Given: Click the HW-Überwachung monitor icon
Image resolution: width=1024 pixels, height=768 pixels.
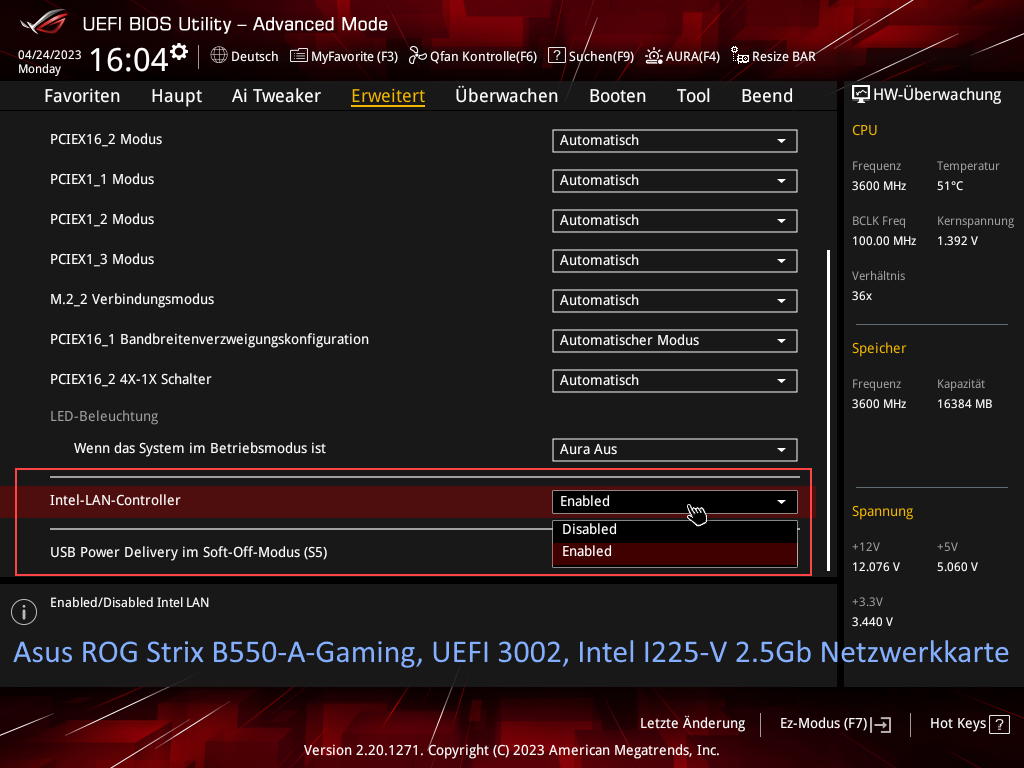Looking at the screenshot, I should [x=861, y=93].
